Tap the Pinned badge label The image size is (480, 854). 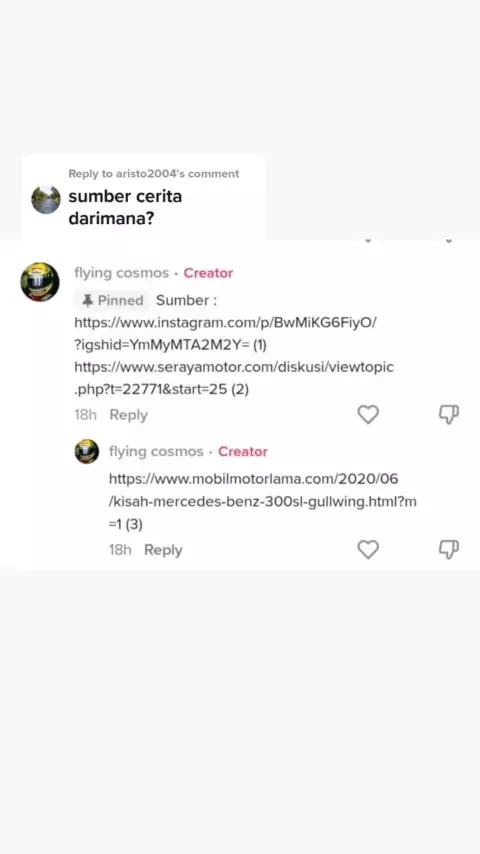tap(112, 300)
